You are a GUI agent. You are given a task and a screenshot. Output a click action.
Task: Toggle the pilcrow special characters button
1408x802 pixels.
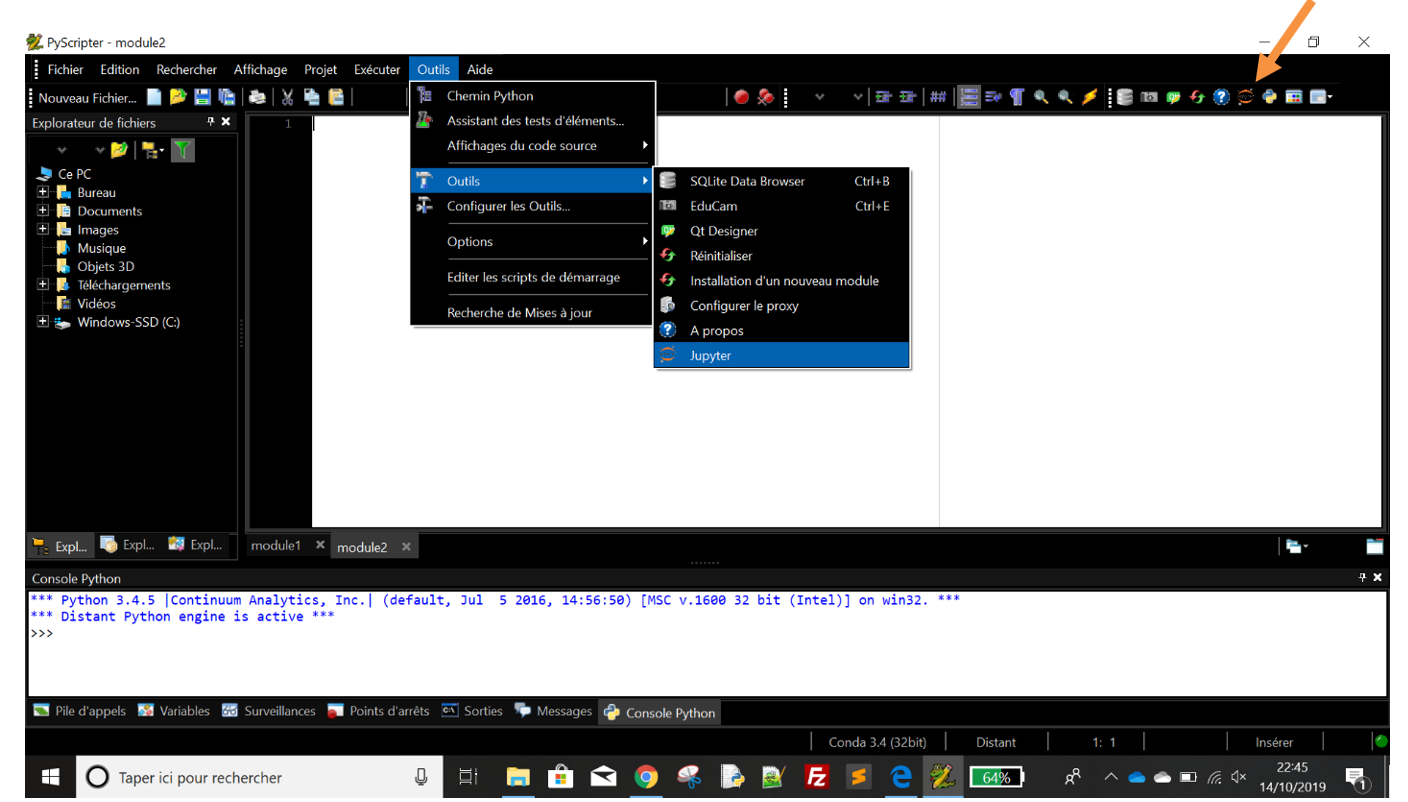[1017, 97]
